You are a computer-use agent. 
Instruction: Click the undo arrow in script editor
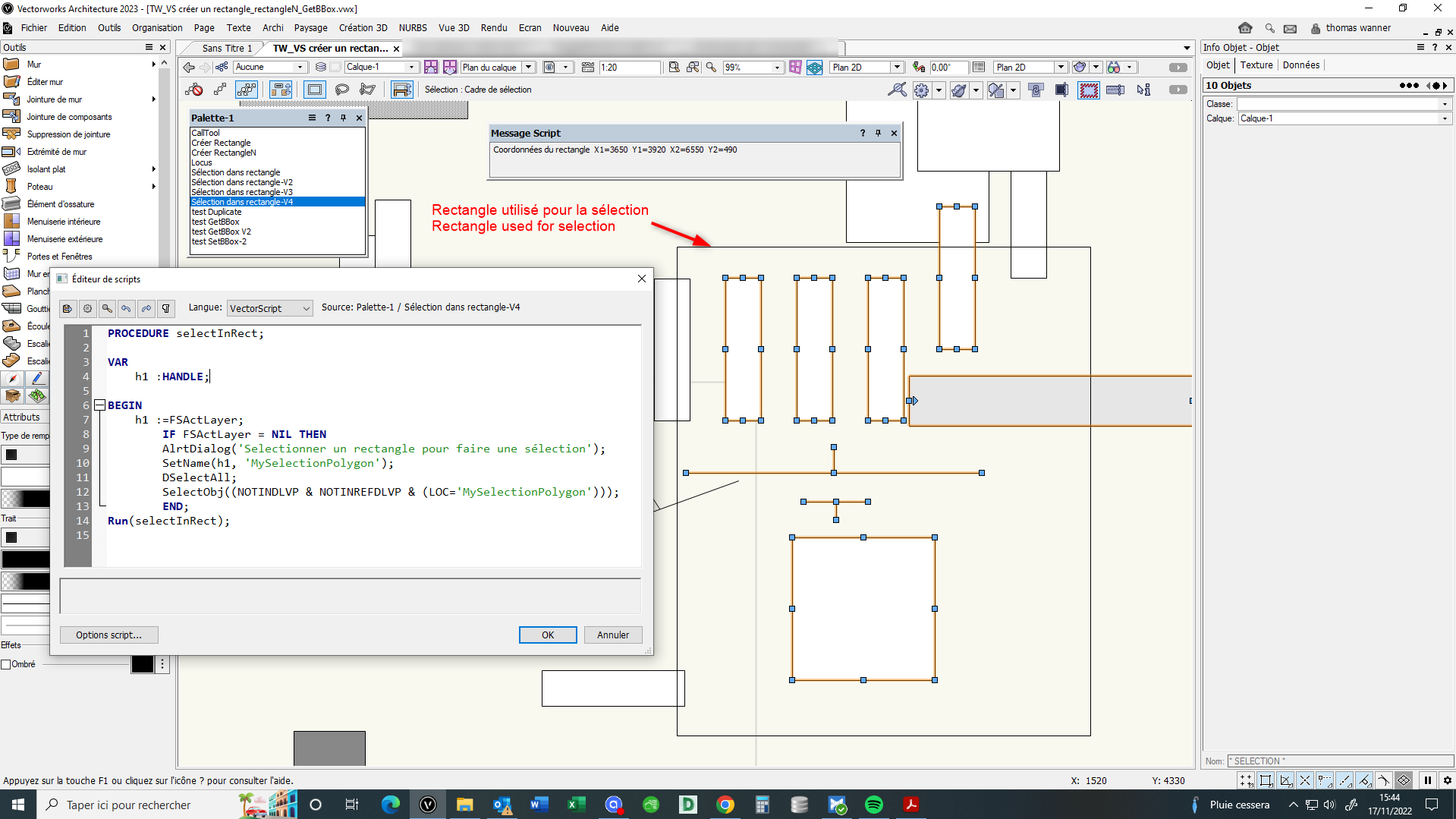[127, 308]
